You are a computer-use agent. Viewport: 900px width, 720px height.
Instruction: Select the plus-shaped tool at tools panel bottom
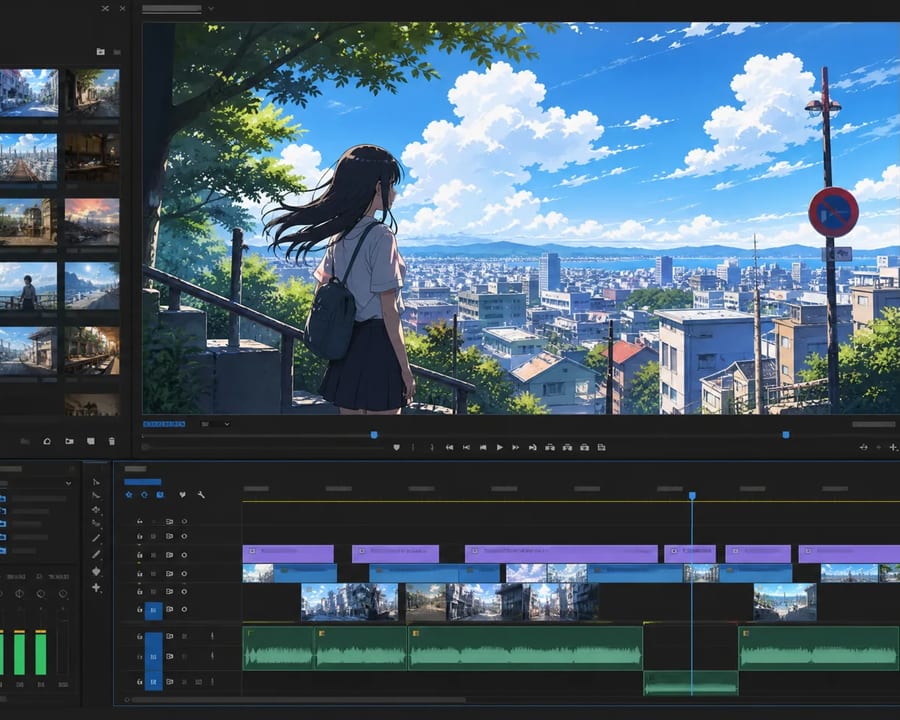(x=96, y=587)
